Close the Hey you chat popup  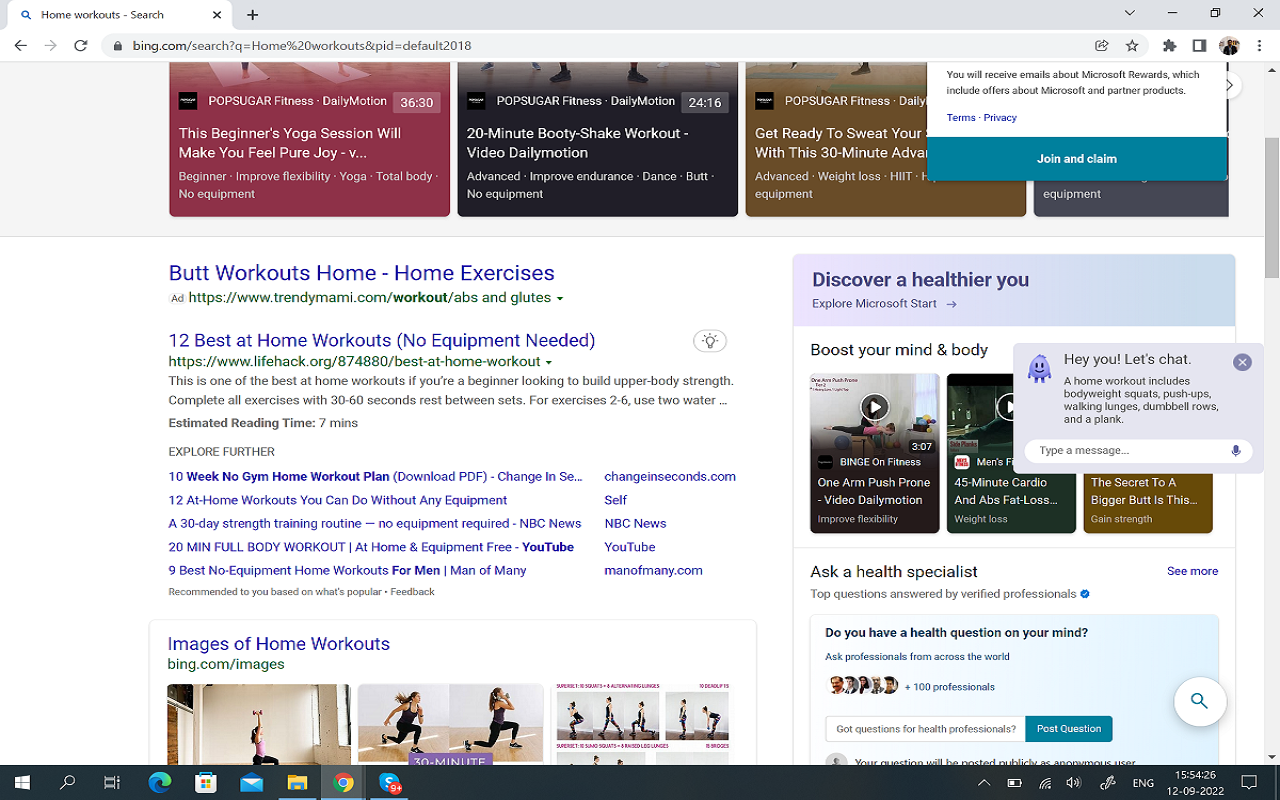click(1242, 362)
